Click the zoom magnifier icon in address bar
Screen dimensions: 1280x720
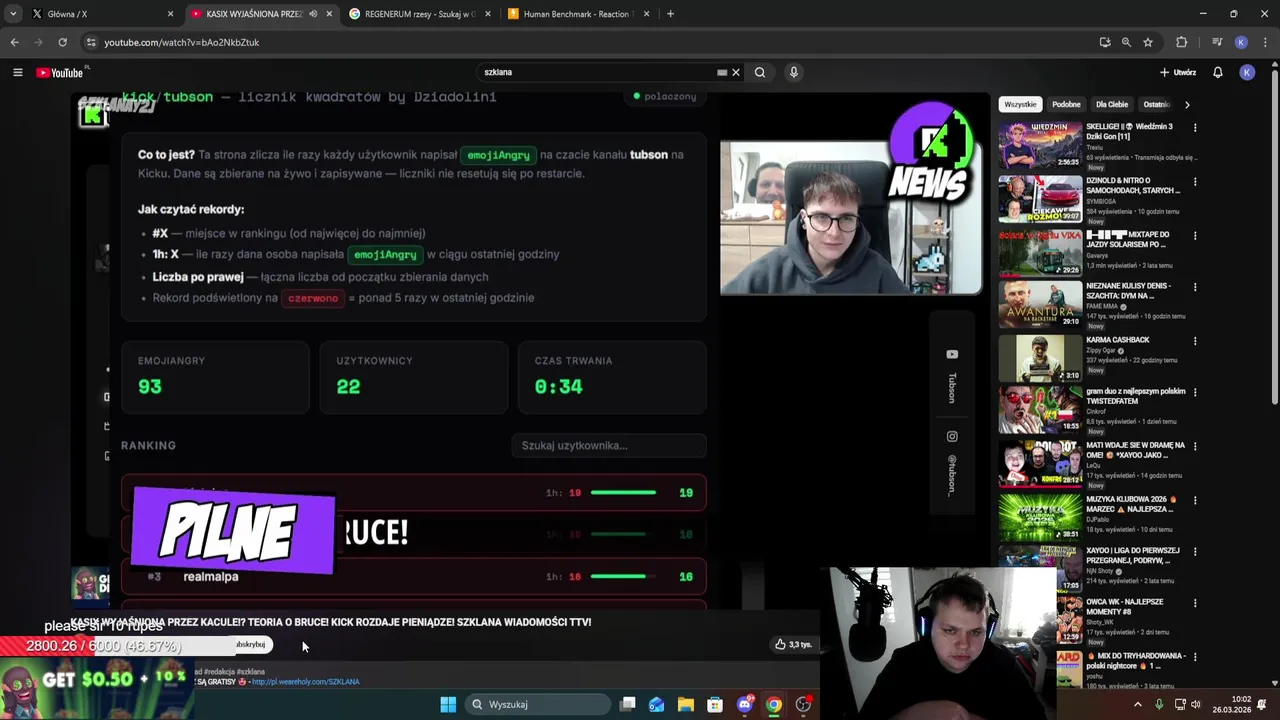(x=1126, y=42)
